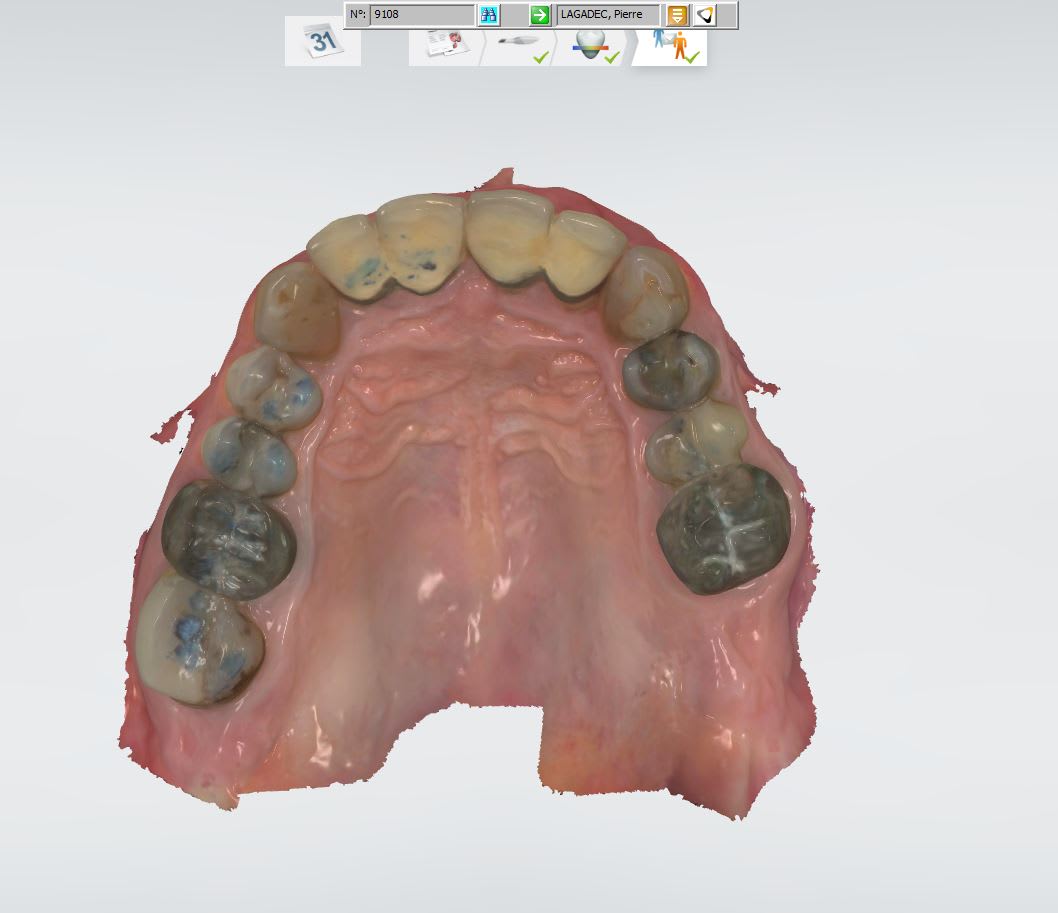Select the large dark molar on image's left side
Viewport: 1058px width, 913px height.
tap(228, 538)
